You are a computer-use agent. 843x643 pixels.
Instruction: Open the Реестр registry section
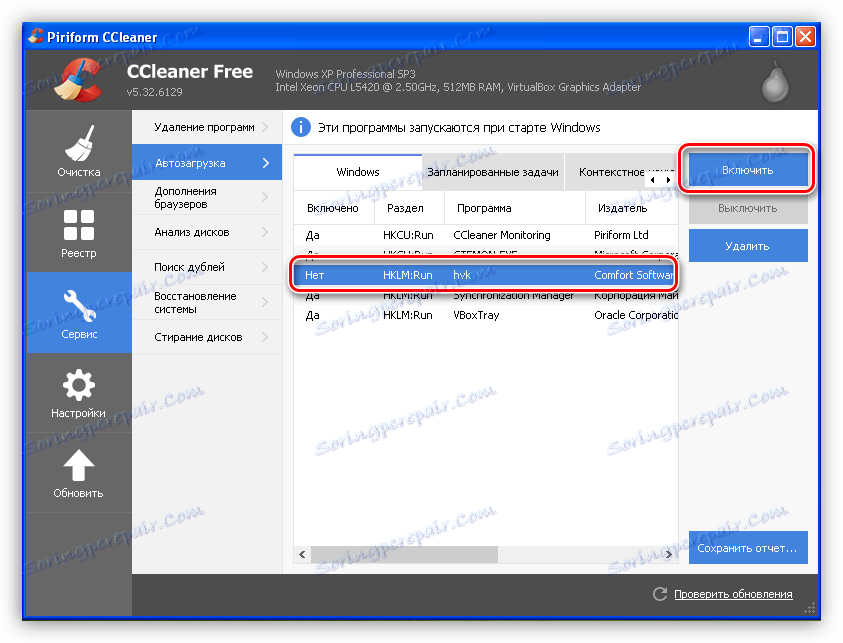pyautogui.click(x=79, y=233)
